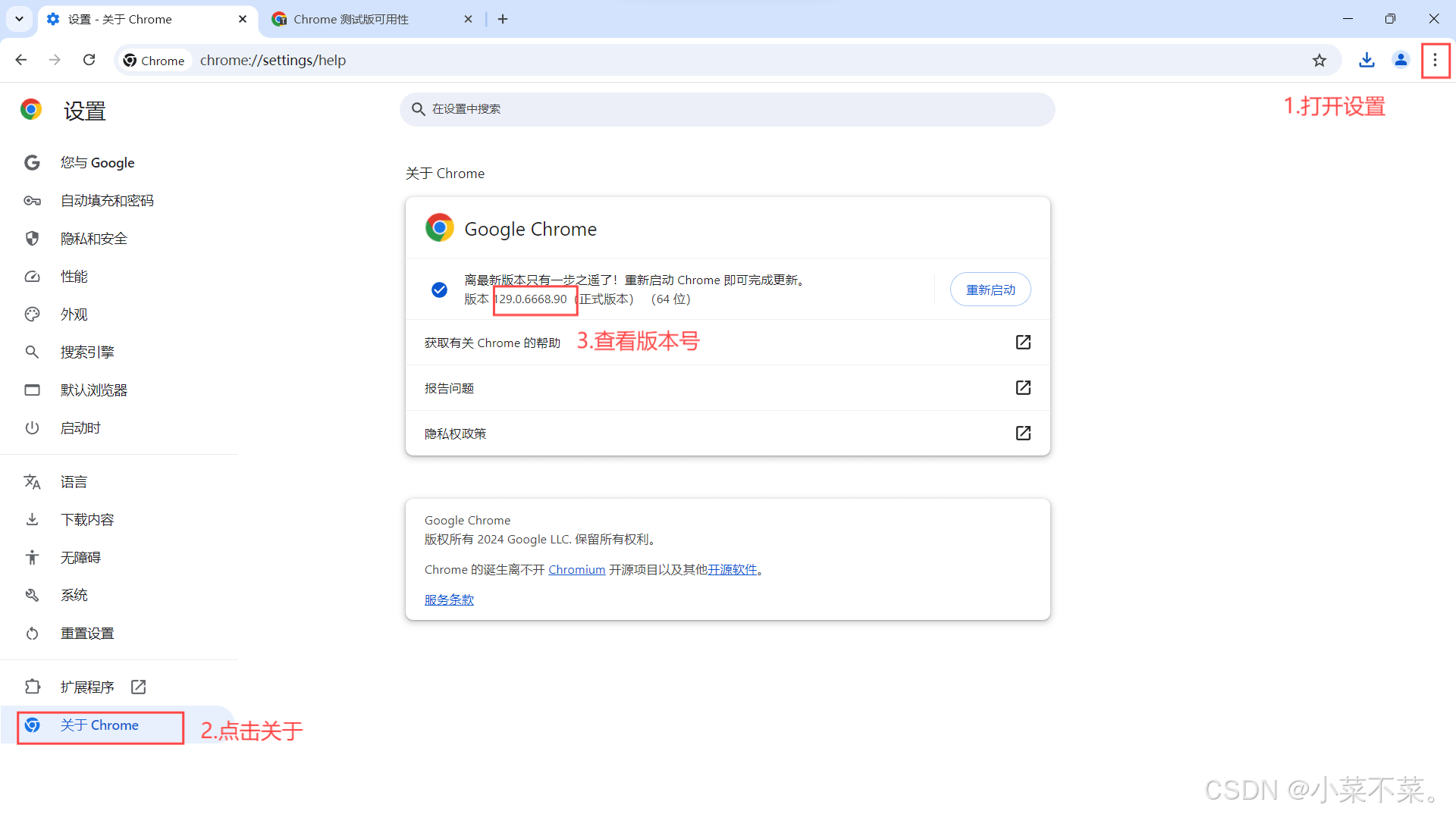Screen dimensions: 1456x814
Task: Open the tab search dropdown arrow
Action: [x=19, y=19]
